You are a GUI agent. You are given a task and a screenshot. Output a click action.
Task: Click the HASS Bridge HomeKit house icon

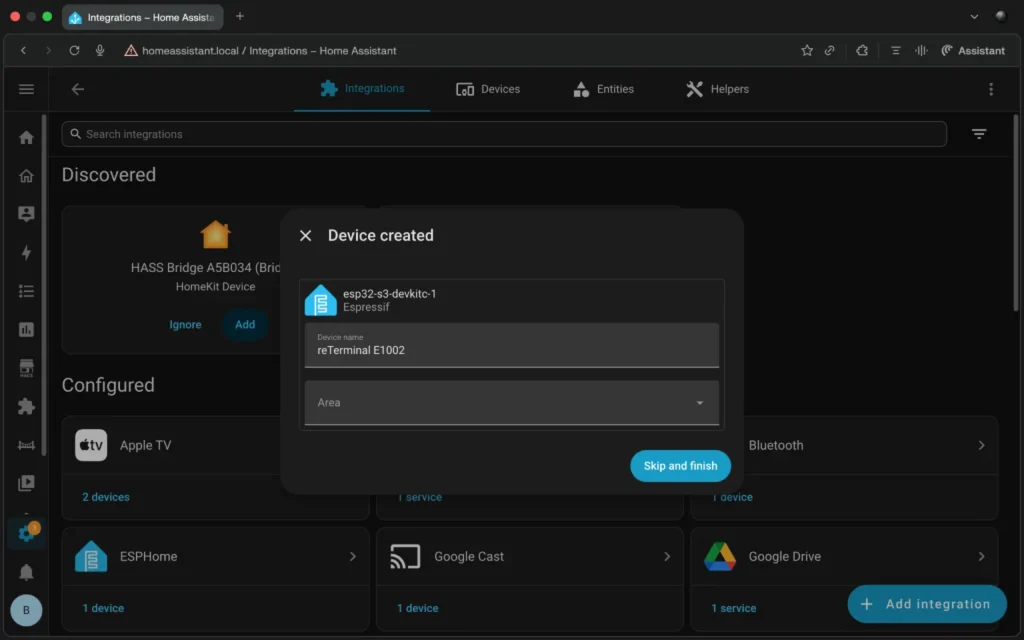(x=216, y=234)
